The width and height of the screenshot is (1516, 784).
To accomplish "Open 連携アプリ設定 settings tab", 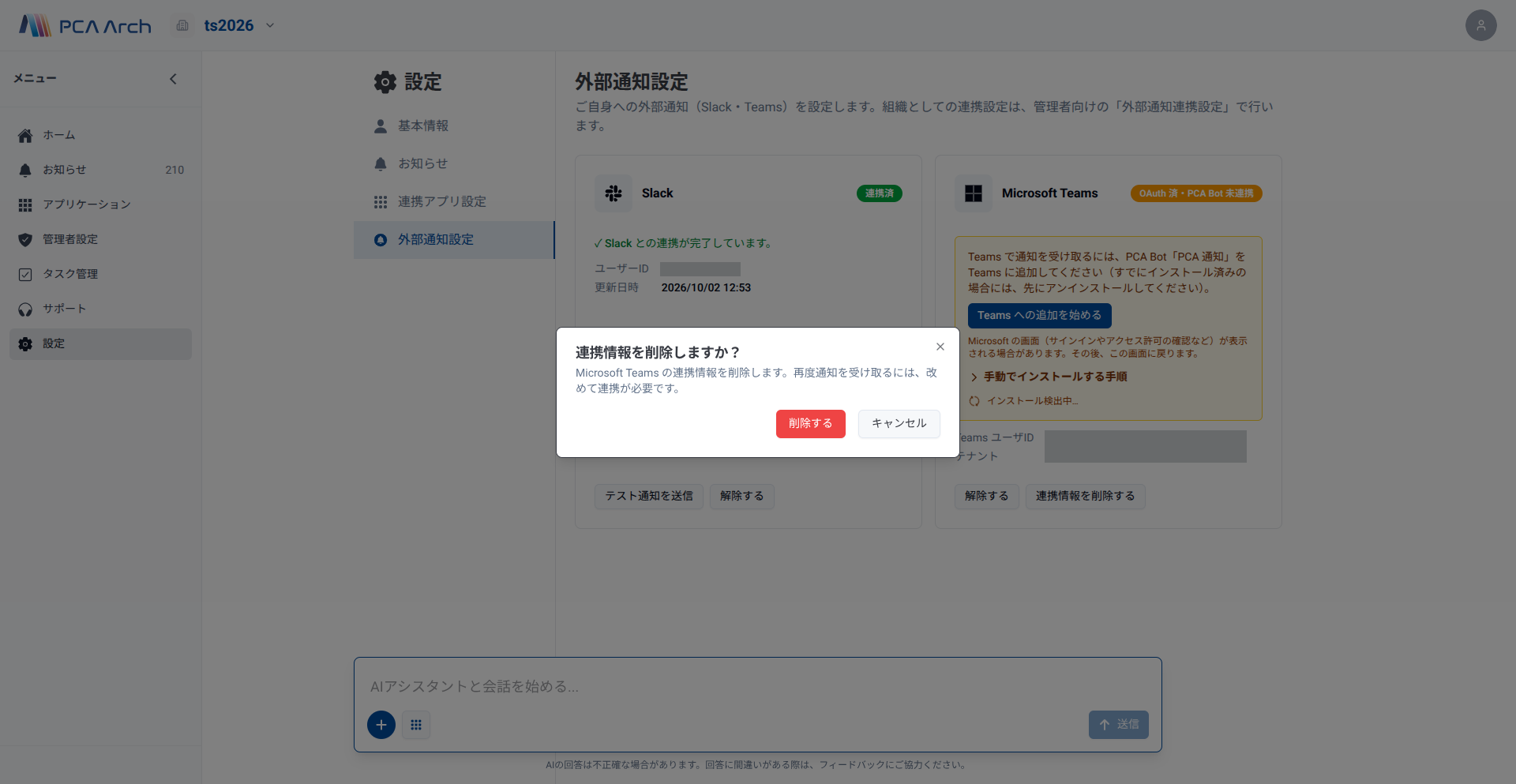I will coord(454,201).
